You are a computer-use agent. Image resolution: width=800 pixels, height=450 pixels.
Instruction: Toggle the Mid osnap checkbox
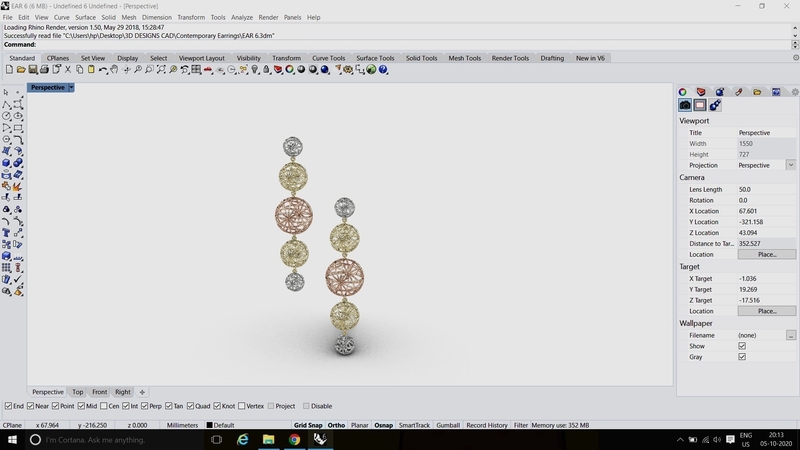[x=81, y=406]
